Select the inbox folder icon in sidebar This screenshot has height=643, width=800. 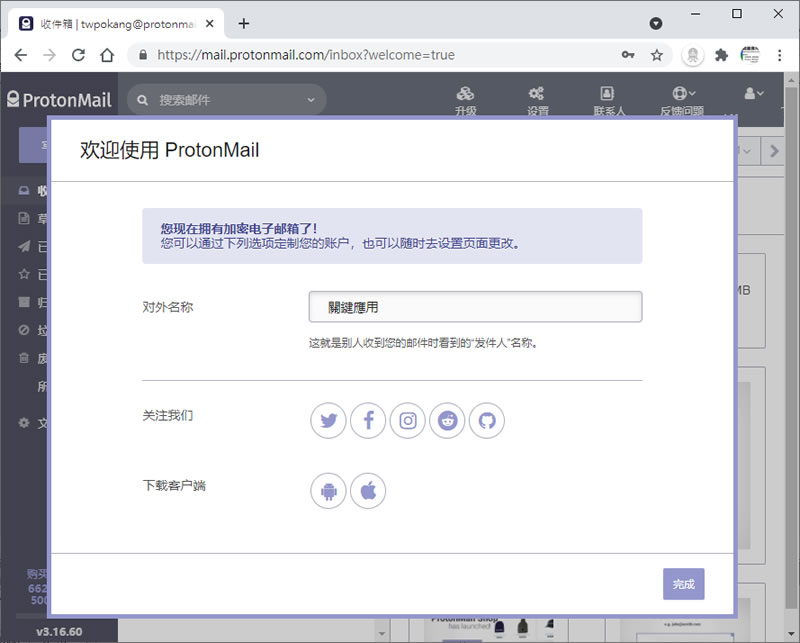[24, 190]
